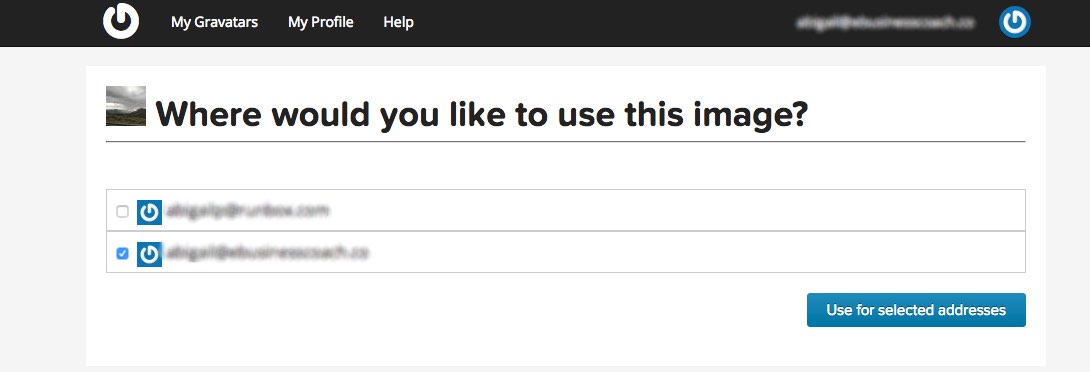Image resolution: width=1090 pixels, height=372 pixels.
Task: Click Use for selected addresses button
Action: pyautogui.click(x=916, y=310)
